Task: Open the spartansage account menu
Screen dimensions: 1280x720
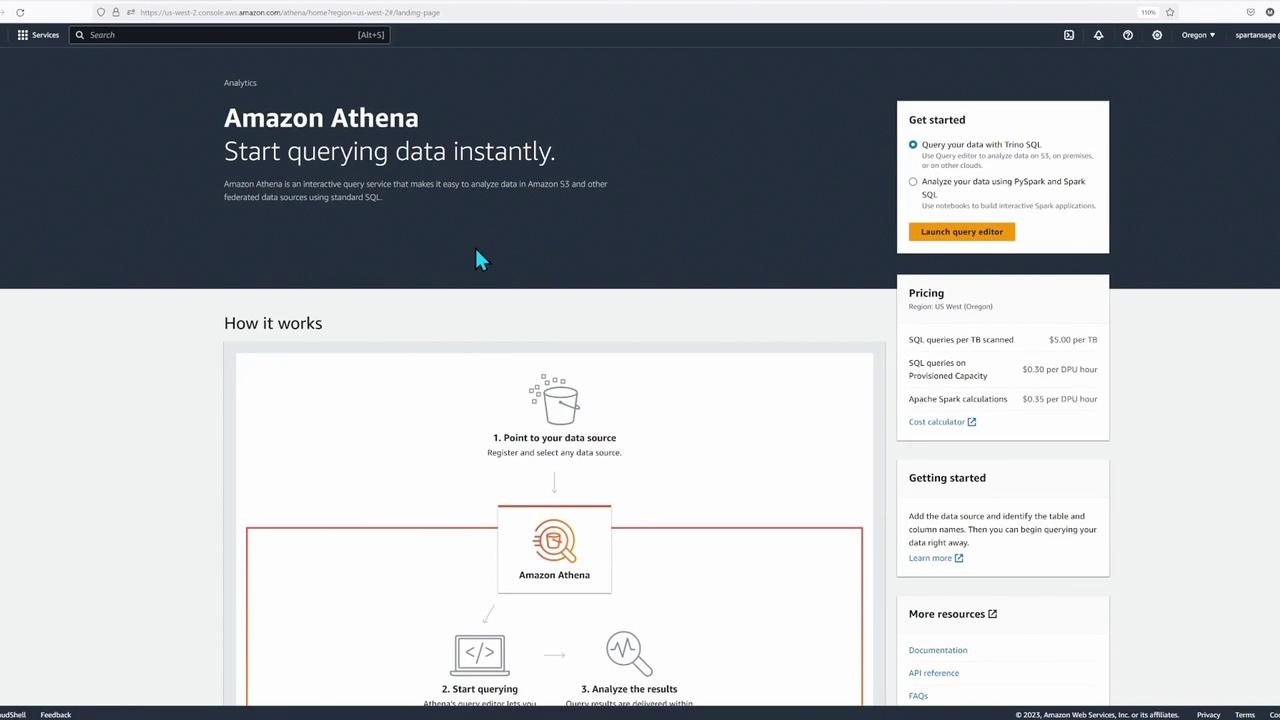Action: tap(1256, 35)
